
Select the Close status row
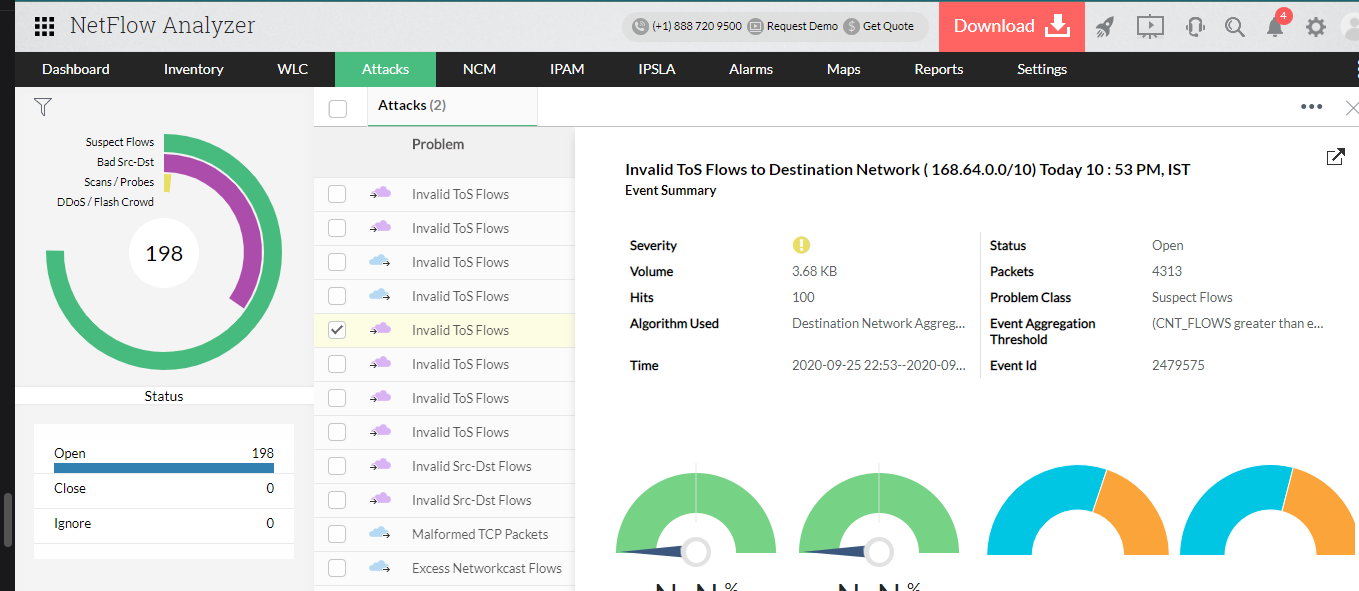pos(164,489)
